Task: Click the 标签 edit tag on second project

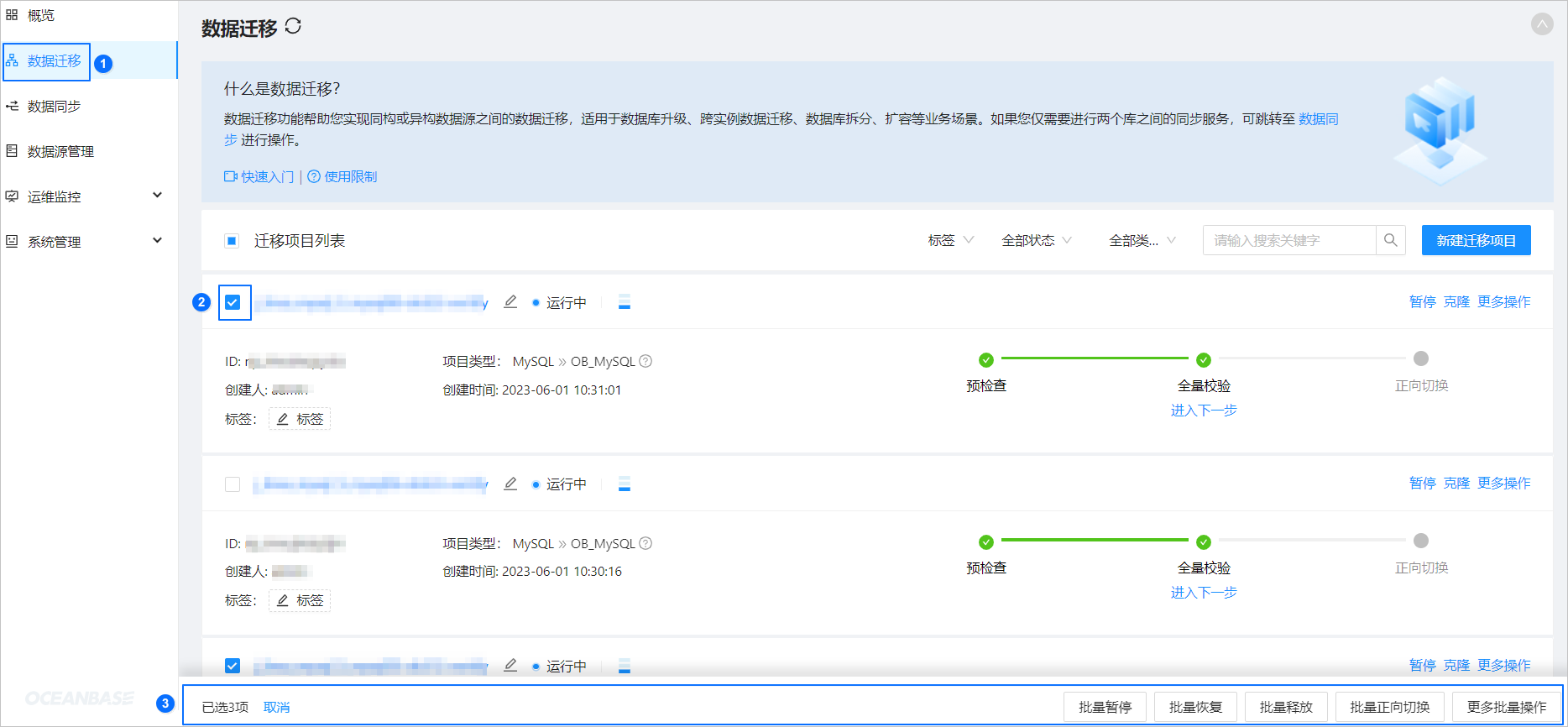Action: coord(300,600)
